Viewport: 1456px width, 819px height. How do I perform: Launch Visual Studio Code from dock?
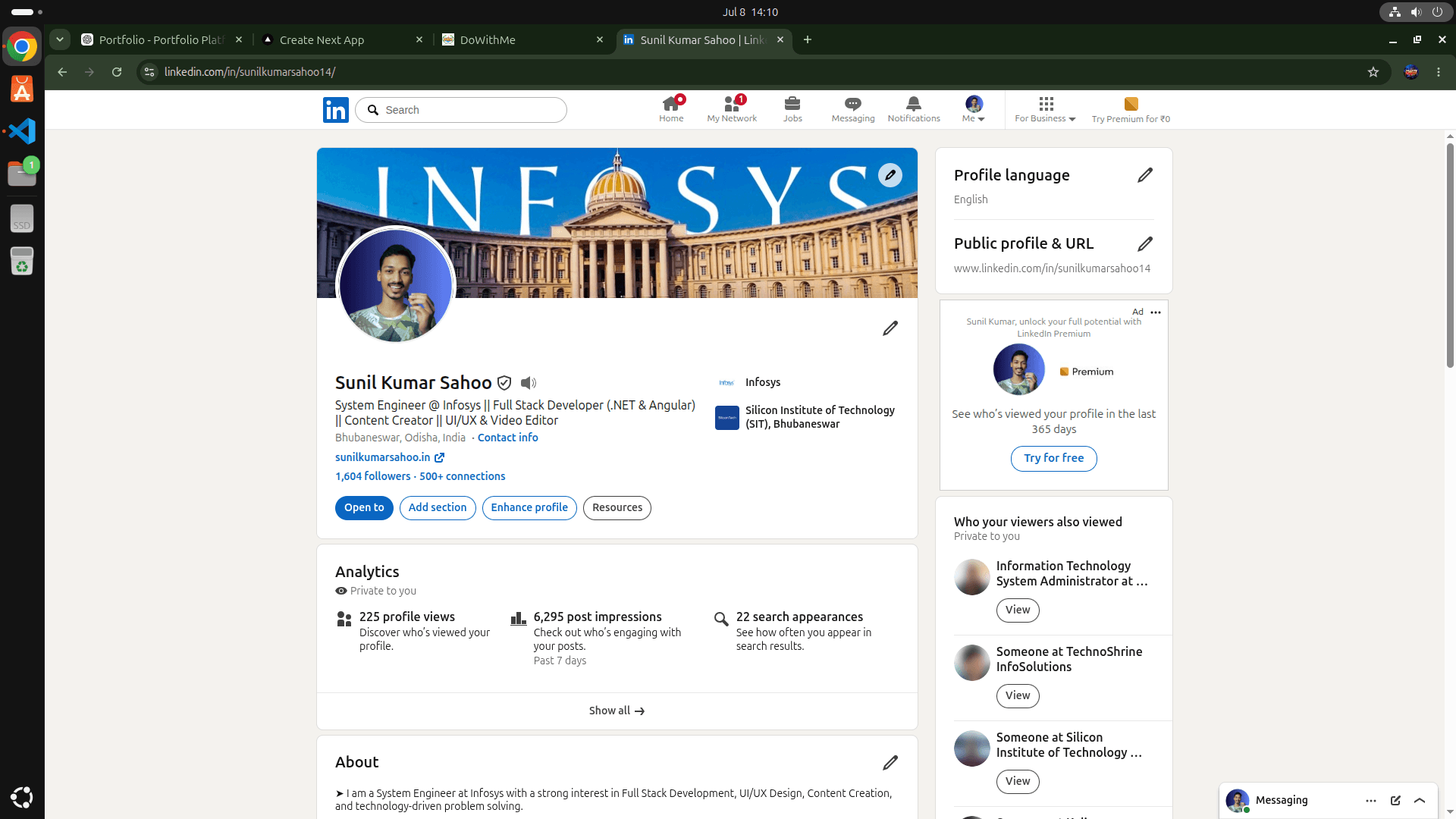click(22, 131)
